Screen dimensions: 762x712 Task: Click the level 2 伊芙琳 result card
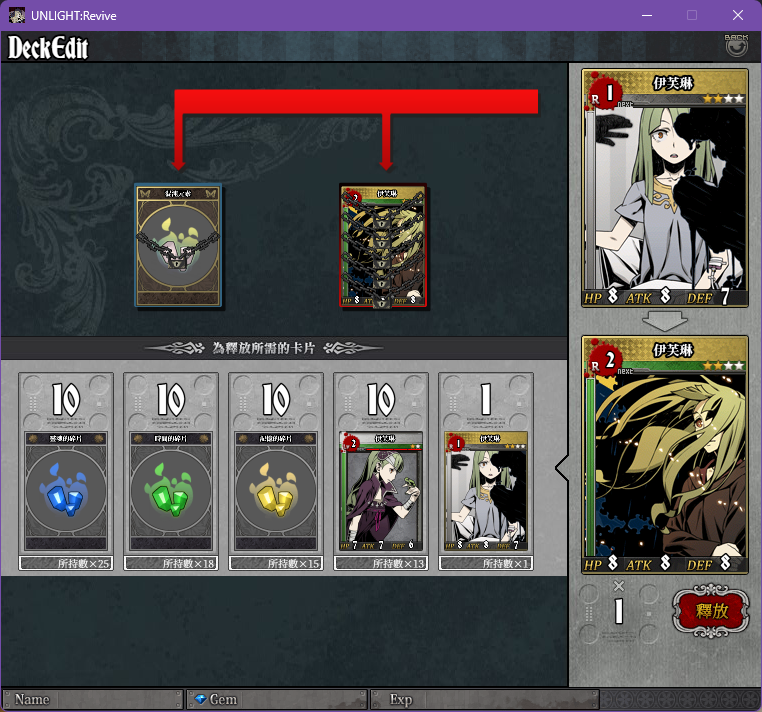(x=665, y=455)
